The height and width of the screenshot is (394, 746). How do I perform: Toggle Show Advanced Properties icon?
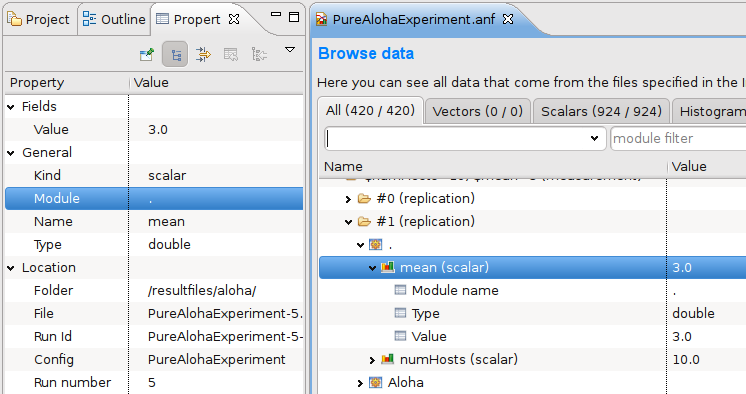[x=203, y=54]
